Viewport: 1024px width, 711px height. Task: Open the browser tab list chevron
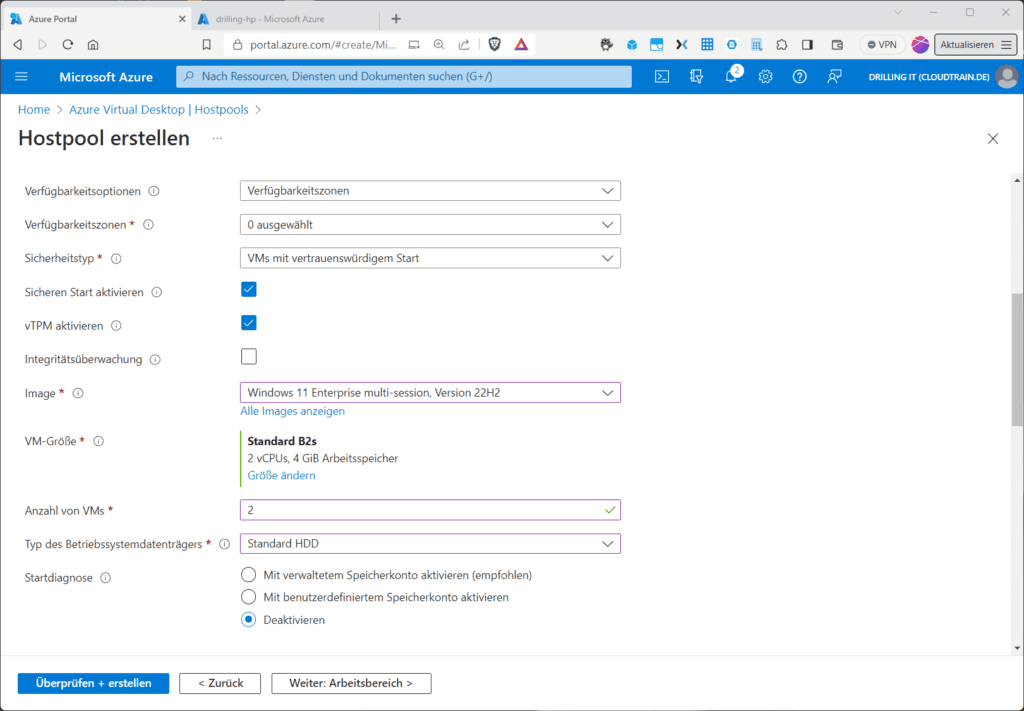[x=898, y=12]
